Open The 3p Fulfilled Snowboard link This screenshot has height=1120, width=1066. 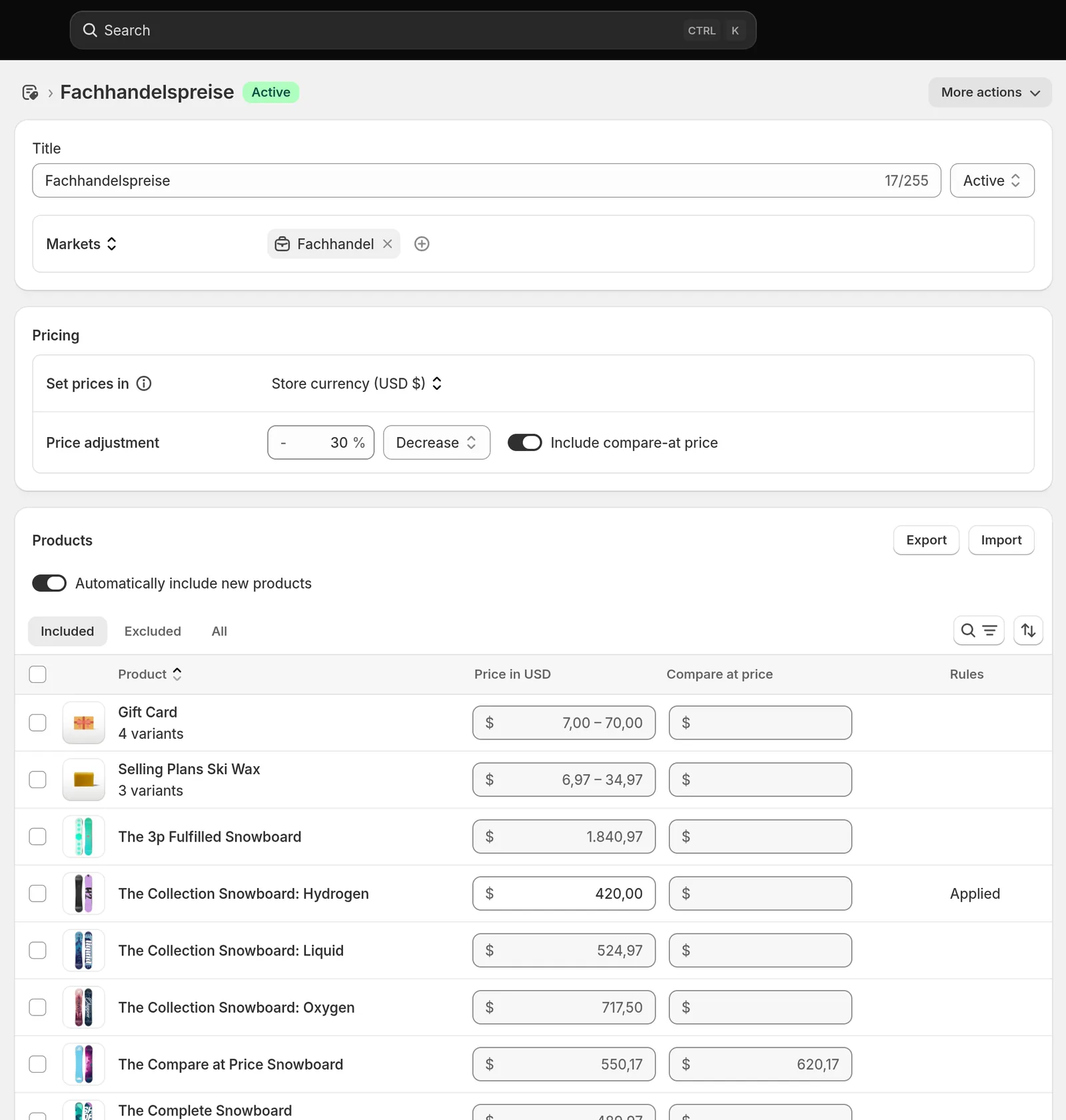210,837
